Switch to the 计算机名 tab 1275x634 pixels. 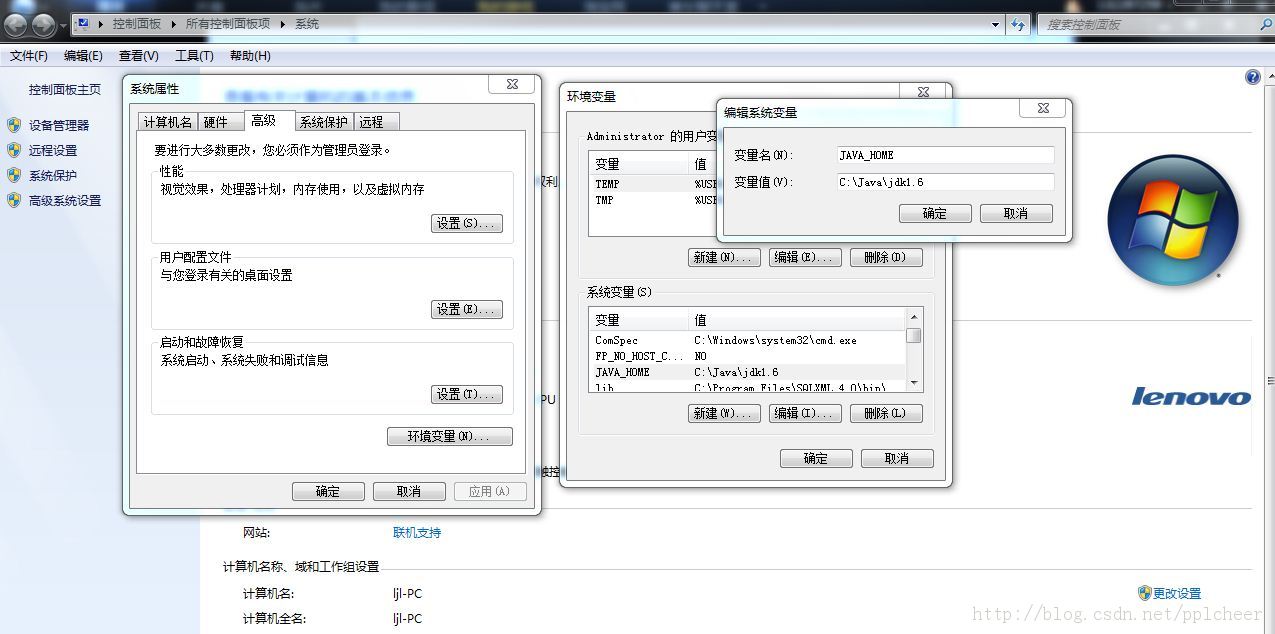click(x=168, y=122)
